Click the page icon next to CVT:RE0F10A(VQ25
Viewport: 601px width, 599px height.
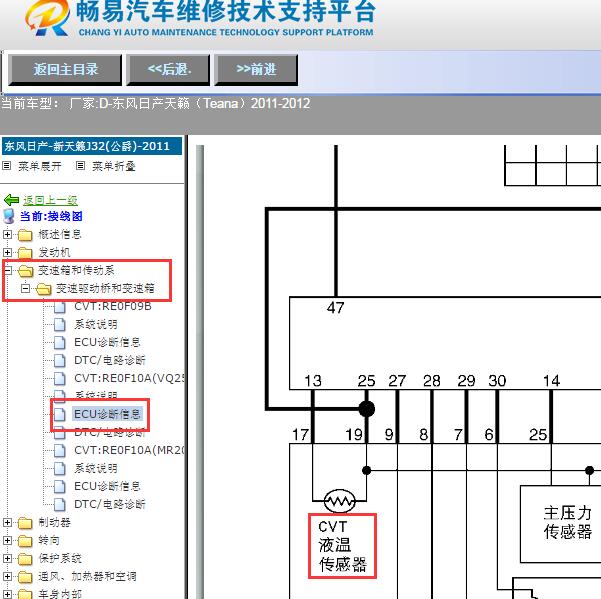[x=59, y=378]
